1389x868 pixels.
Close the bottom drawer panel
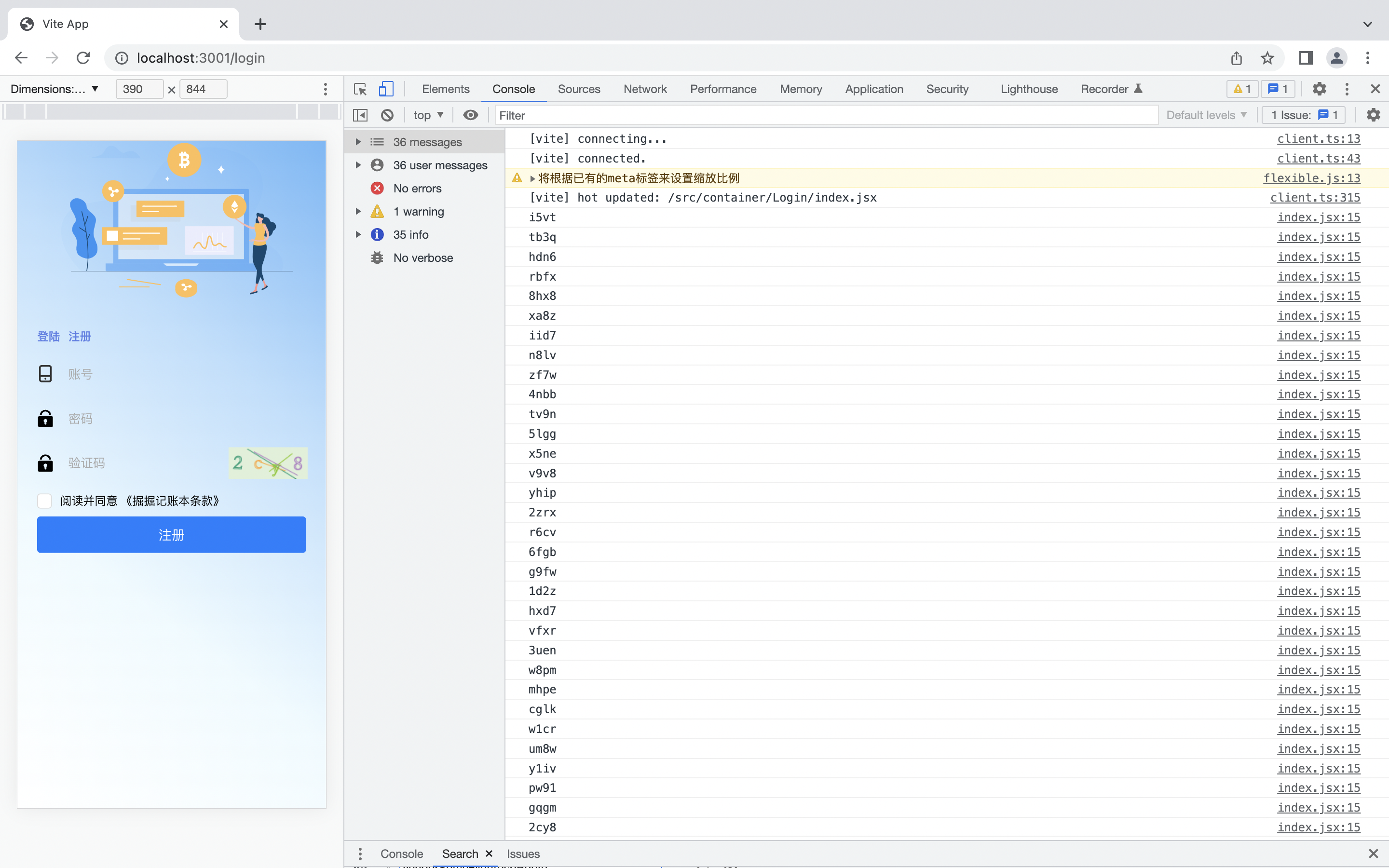click(1373, 854)
